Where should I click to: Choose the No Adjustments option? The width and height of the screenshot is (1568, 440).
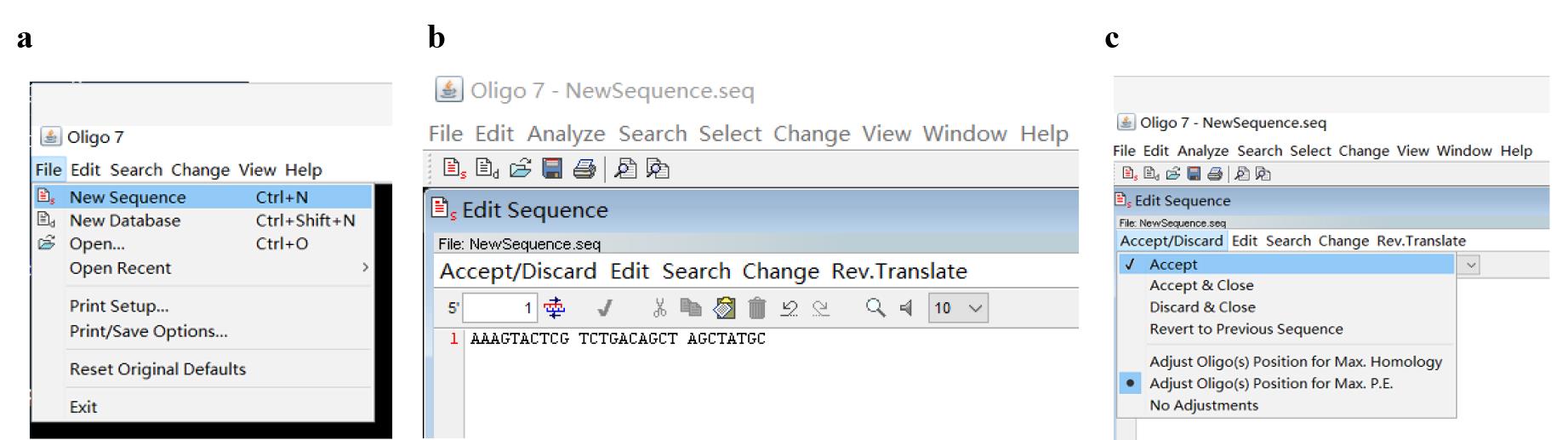1203,405
